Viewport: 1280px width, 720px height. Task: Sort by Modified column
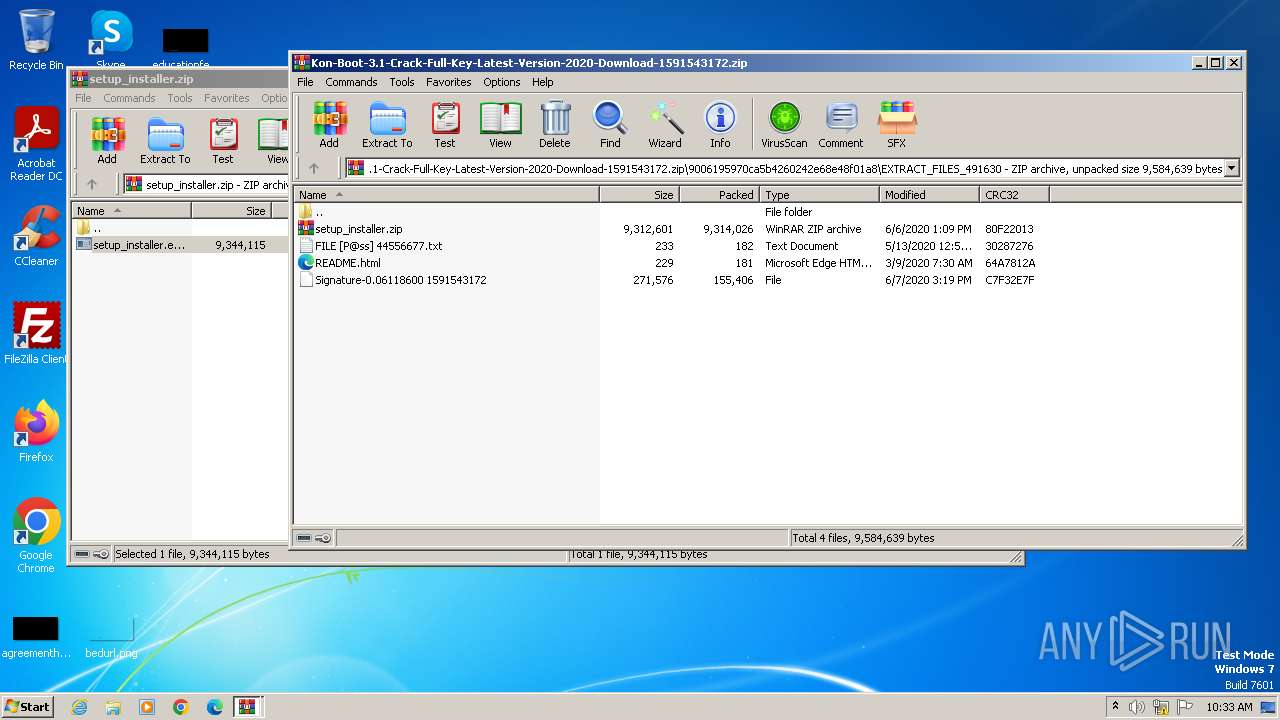pos(929,195)
